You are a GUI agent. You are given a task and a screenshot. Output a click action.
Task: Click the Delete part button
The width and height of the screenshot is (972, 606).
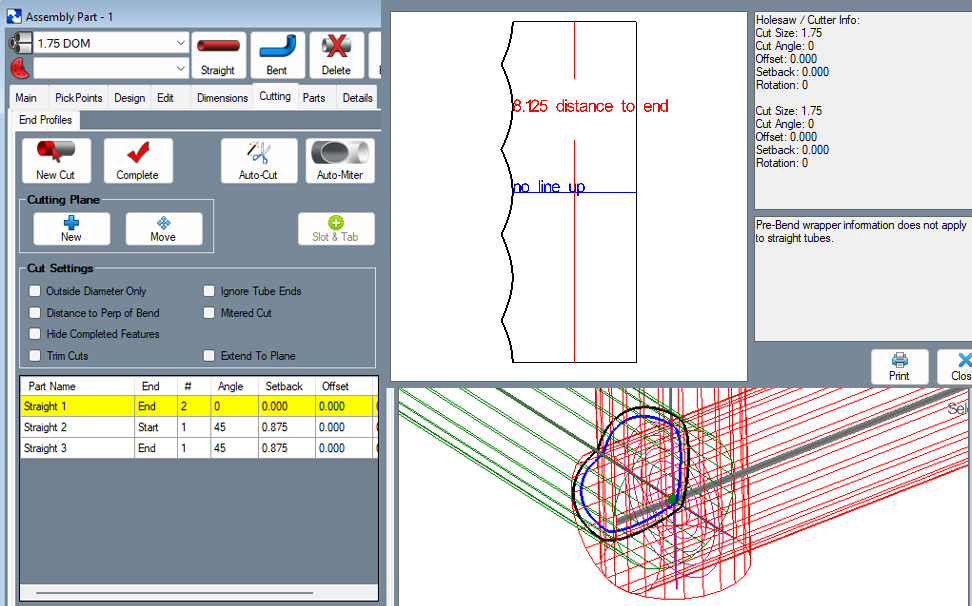(336, 55)
